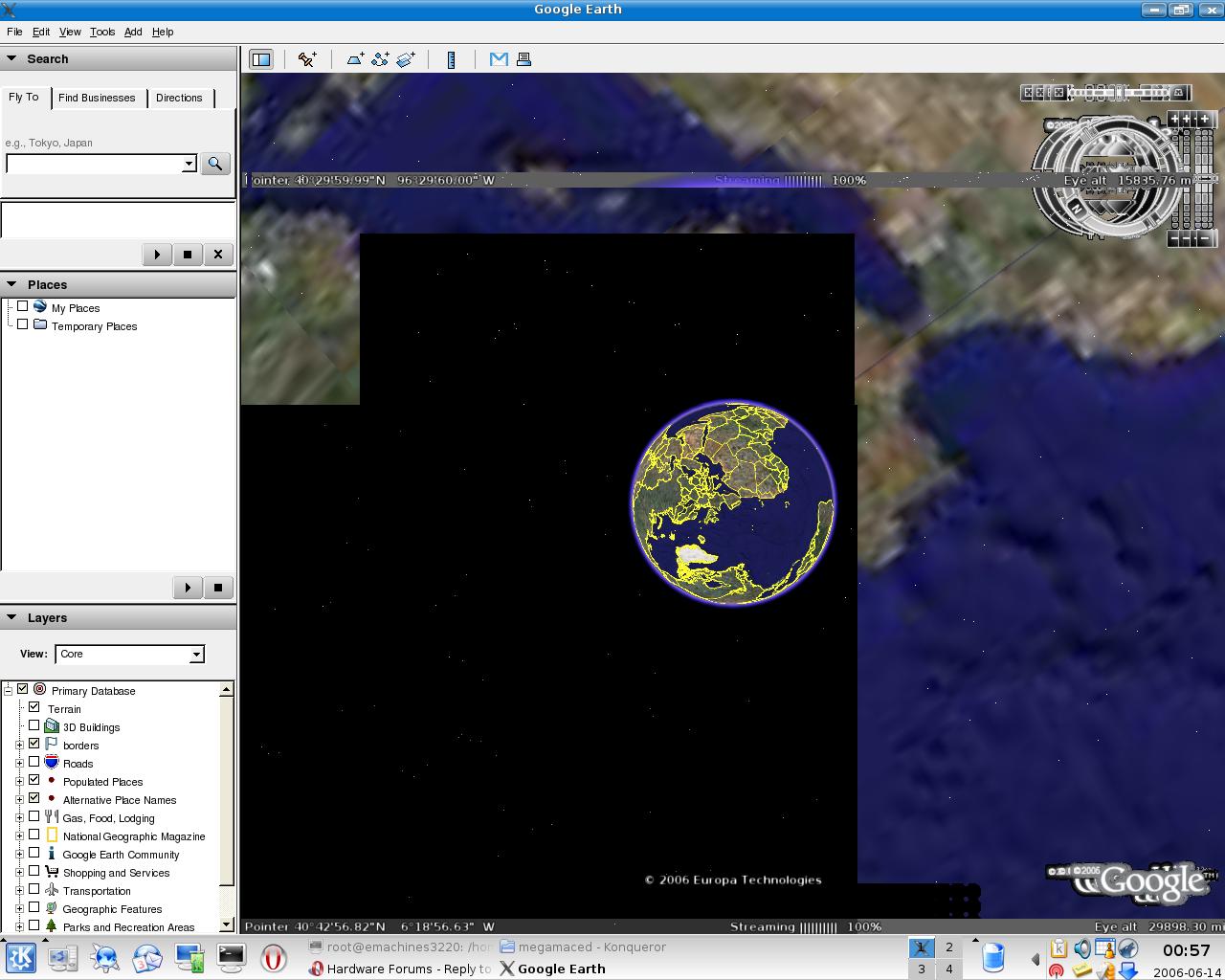Switch to the Directions tab
The width and height of the screenshot is (1225, 980).
pyautogui.click(x=179, y=98)
